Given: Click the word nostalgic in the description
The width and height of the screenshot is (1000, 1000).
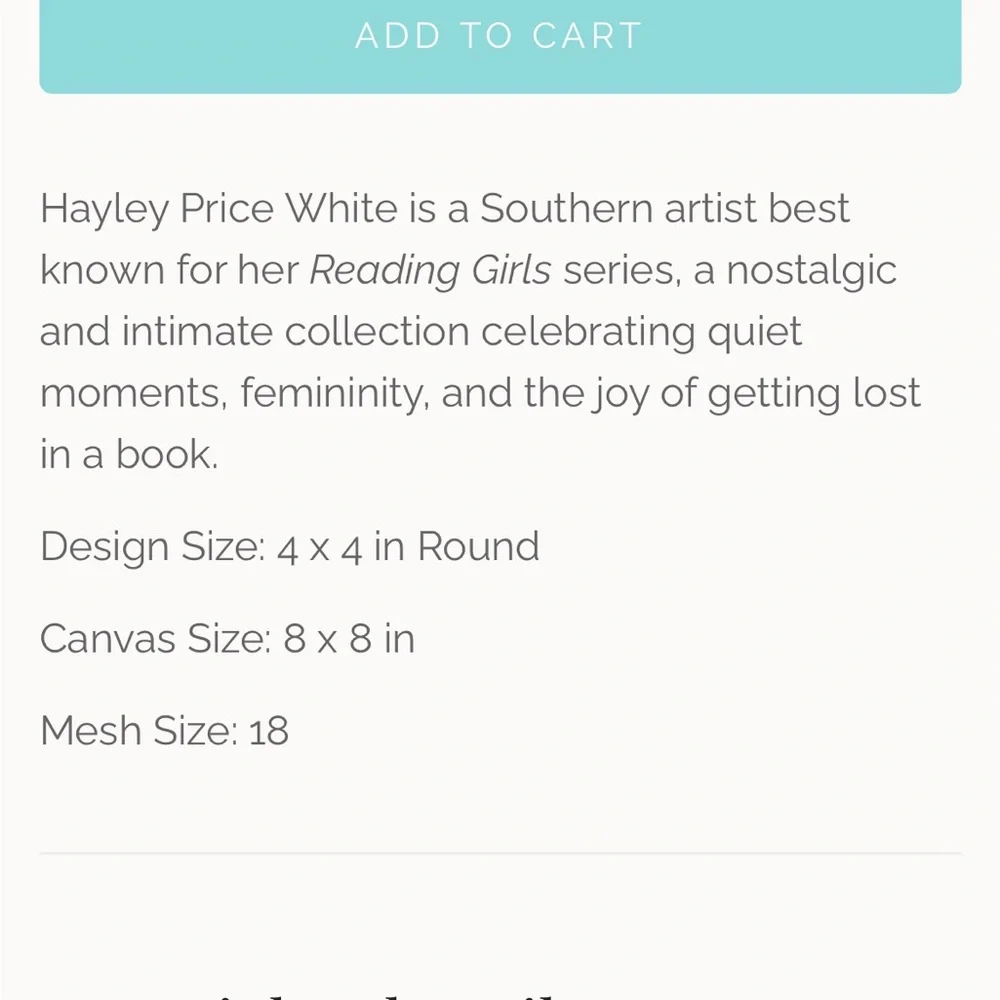Looking at the screenshot, I should 811,272.
